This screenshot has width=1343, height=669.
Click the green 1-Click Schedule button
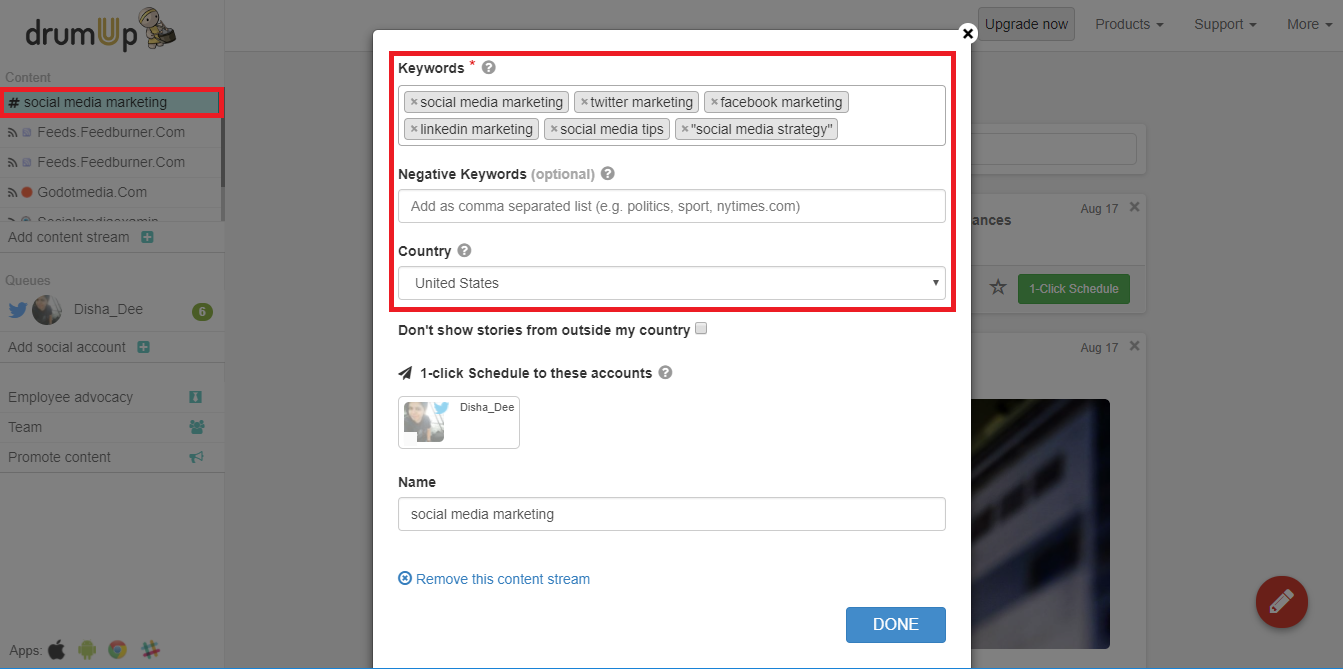point(1074,288)
